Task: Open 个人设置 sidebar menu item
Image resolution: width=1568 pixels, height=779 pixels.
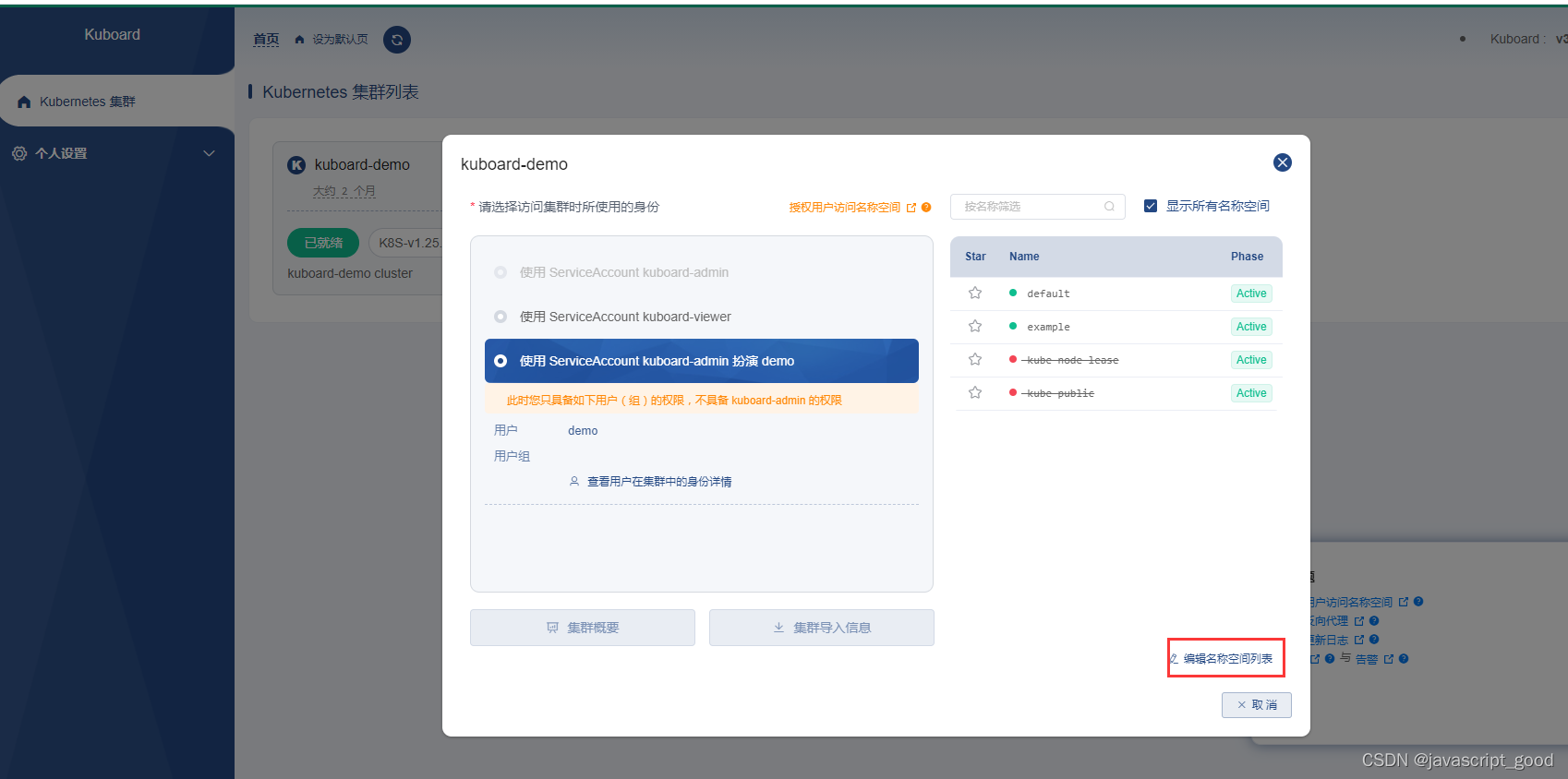Action: [x=117, y=153]
